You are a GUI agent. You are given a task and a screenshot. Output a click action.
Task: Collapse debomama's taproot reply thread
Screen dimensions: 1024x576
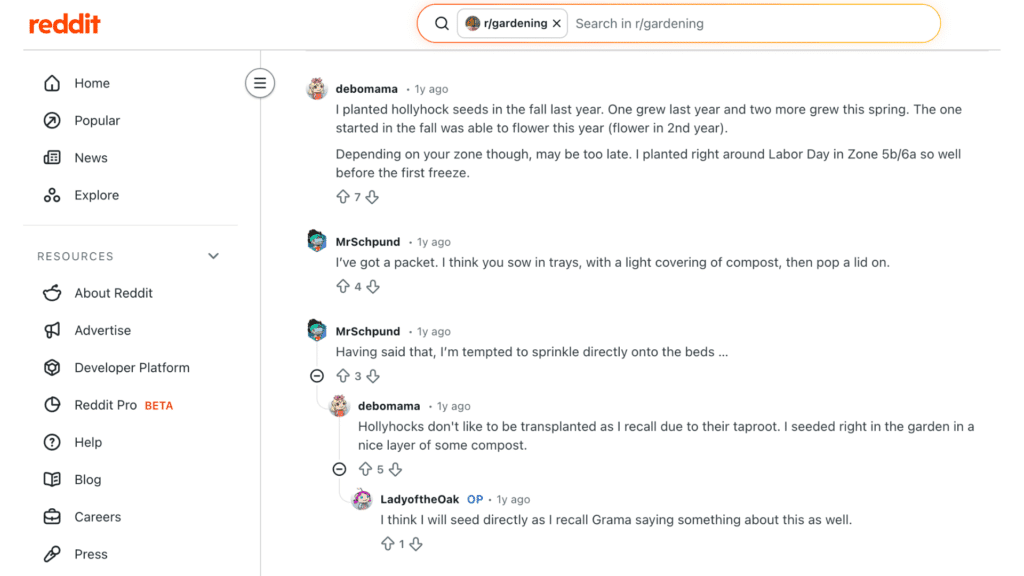[339, 469]
